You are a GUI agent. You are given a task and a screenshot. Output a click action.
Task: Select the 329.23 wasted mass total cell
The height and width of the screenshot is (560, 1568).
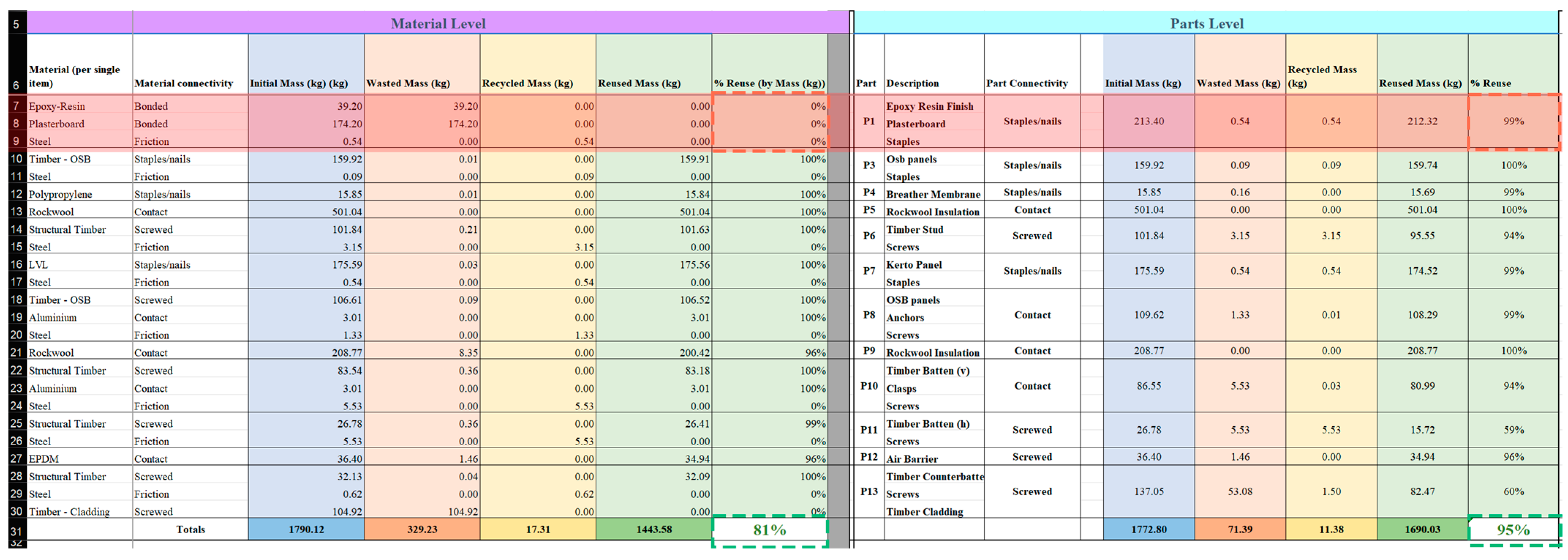point(422,530)
